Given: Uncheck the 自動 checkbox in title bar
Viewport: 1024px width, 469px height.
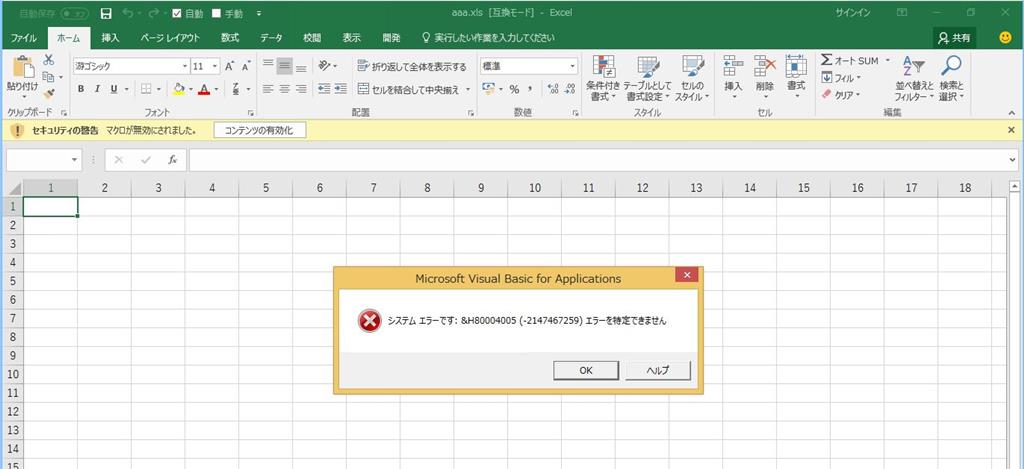Looking at the screenshot, I should click(176, 13).
